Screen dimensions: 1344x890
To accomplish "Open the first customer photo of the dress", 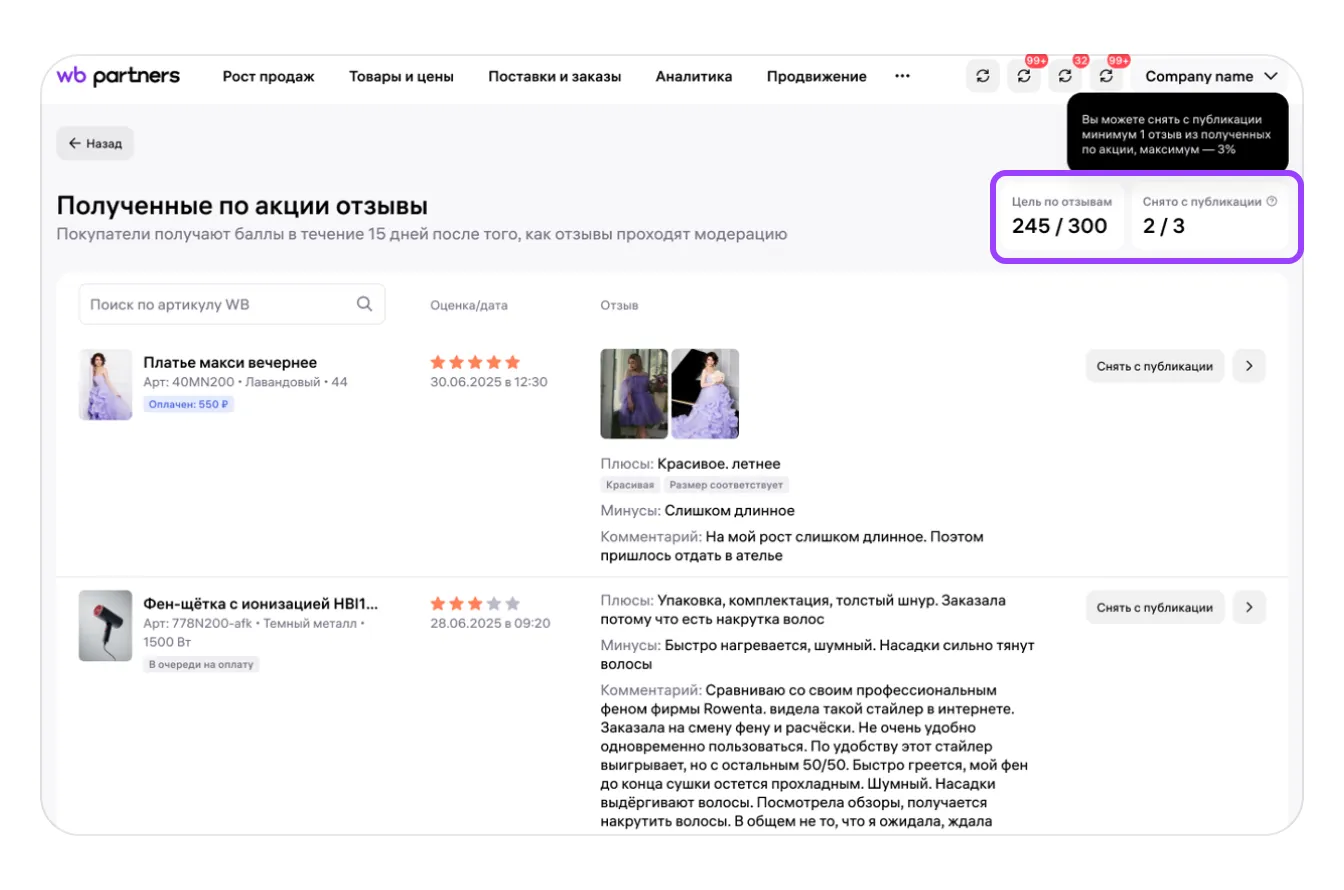I will (x=633, y=394).
